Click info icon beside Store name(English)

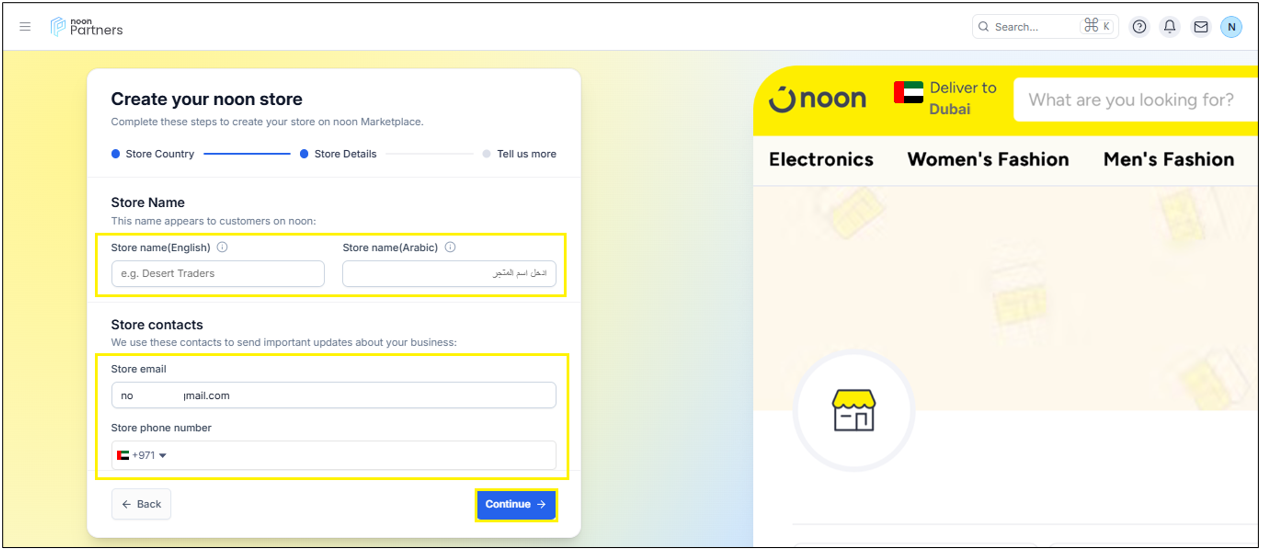pyautogui.click(x=222, y=247)
